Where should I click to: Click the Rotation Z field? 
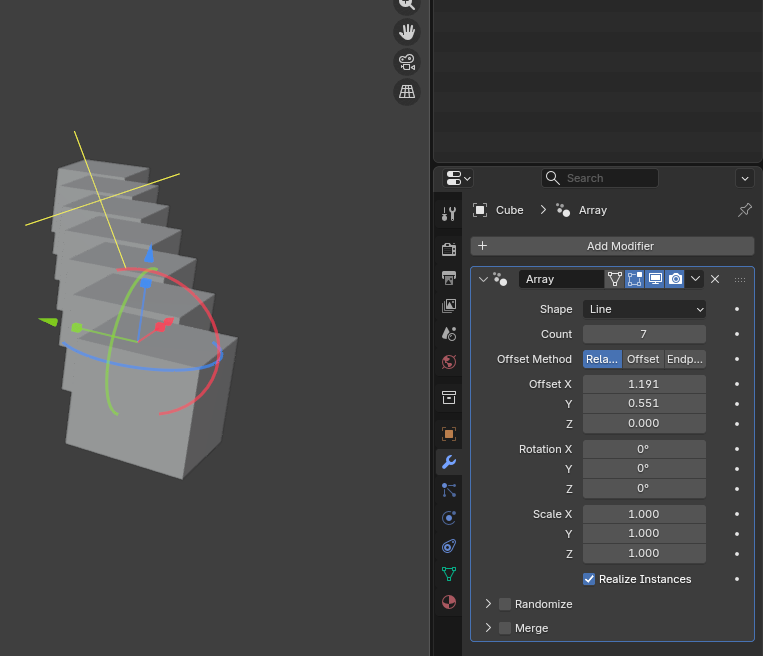click(x=644, y=488)
